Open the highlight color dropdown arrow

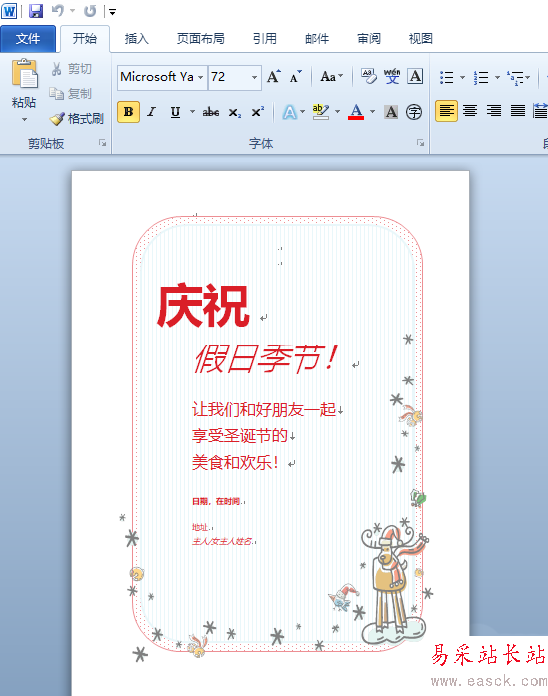338,112
